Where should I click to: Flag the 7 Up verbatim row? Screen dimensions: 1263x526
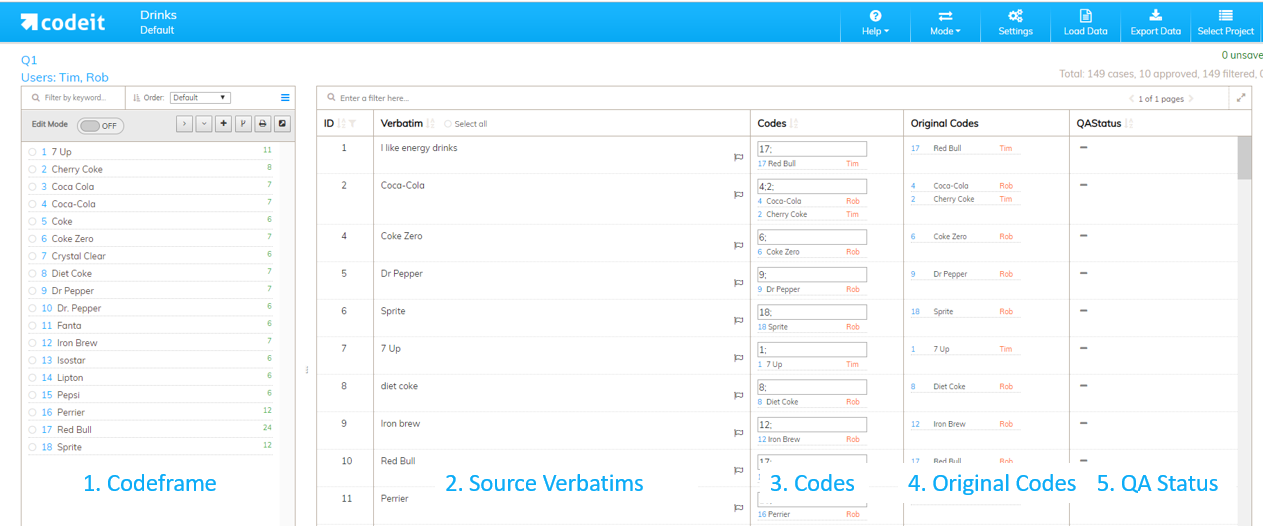pos(739,358)
